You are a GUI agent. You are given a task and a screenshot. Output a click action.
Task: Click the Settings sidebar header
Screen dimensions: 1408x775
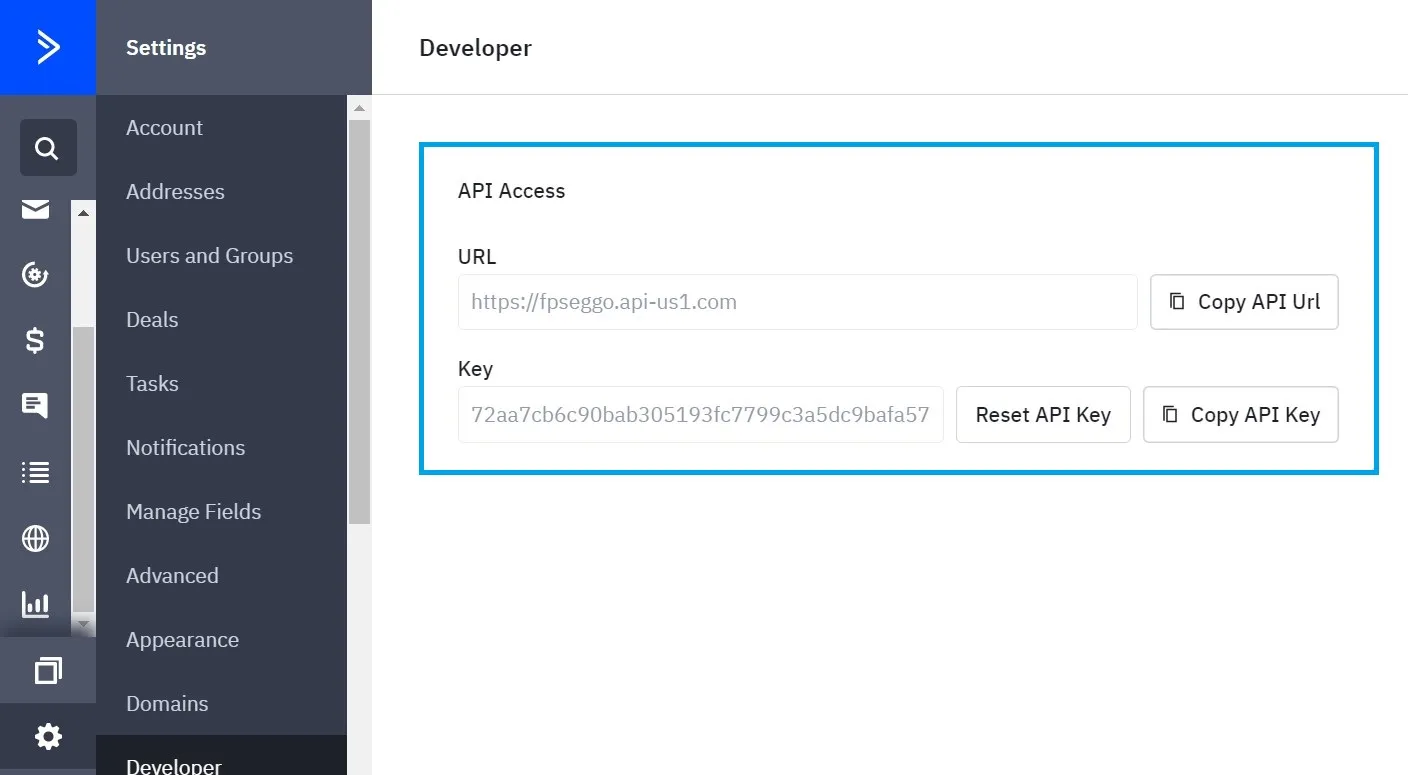(x=166, y=48)
